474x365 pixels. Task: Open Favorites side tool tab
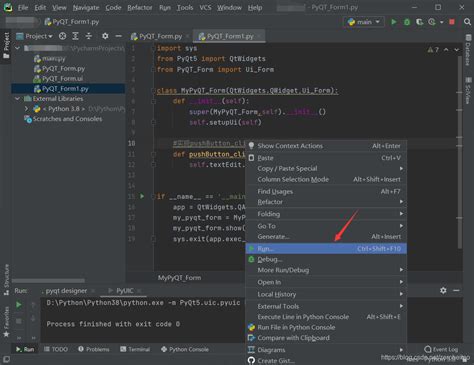point(6,322)
